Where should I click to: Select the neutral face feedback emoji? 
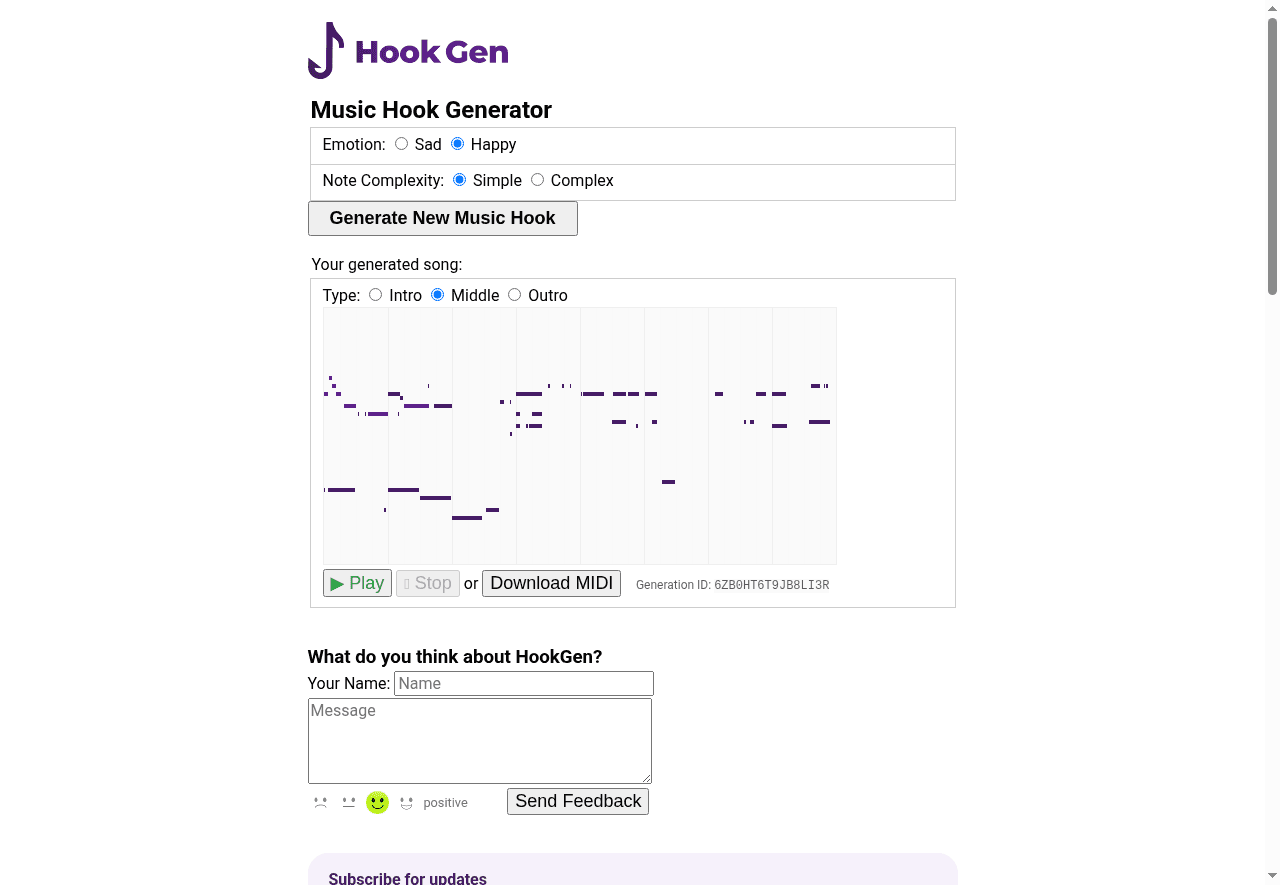click(x=348, y=802)
